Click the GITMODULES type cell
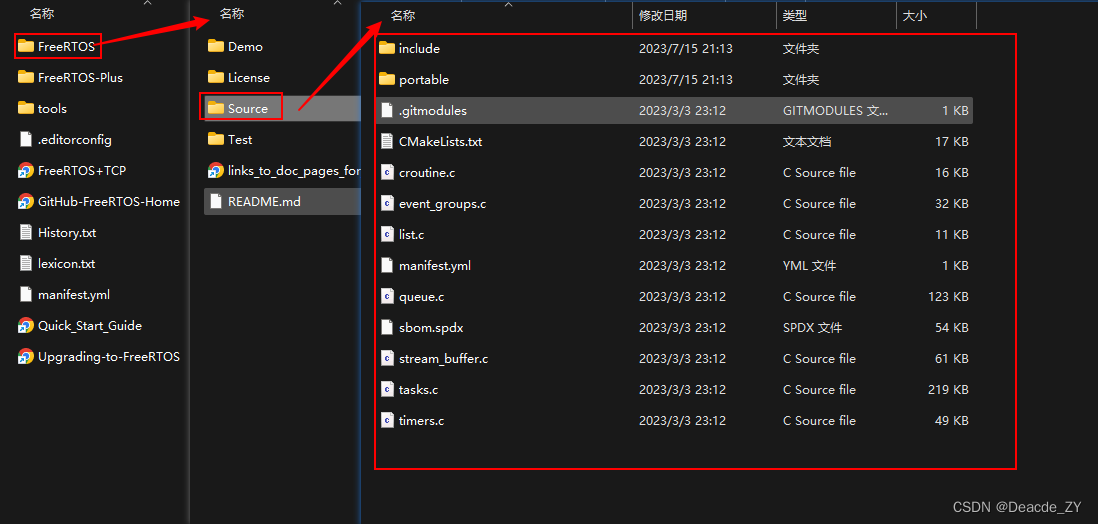Image resolution: width=1098 pixels, height=524 pixels. tap(835, 111)
